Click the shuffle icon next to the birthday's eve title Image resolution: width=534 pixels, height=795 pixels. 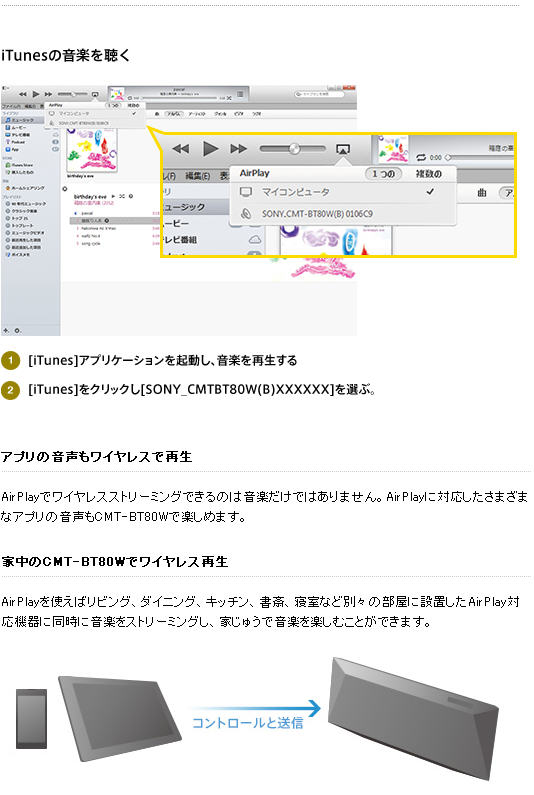point(122,196)
